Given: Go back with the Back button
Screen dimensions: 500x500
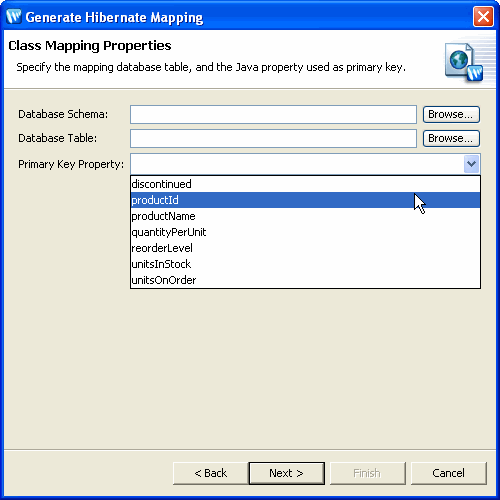Looking at the screenshot, I should 211,473.
